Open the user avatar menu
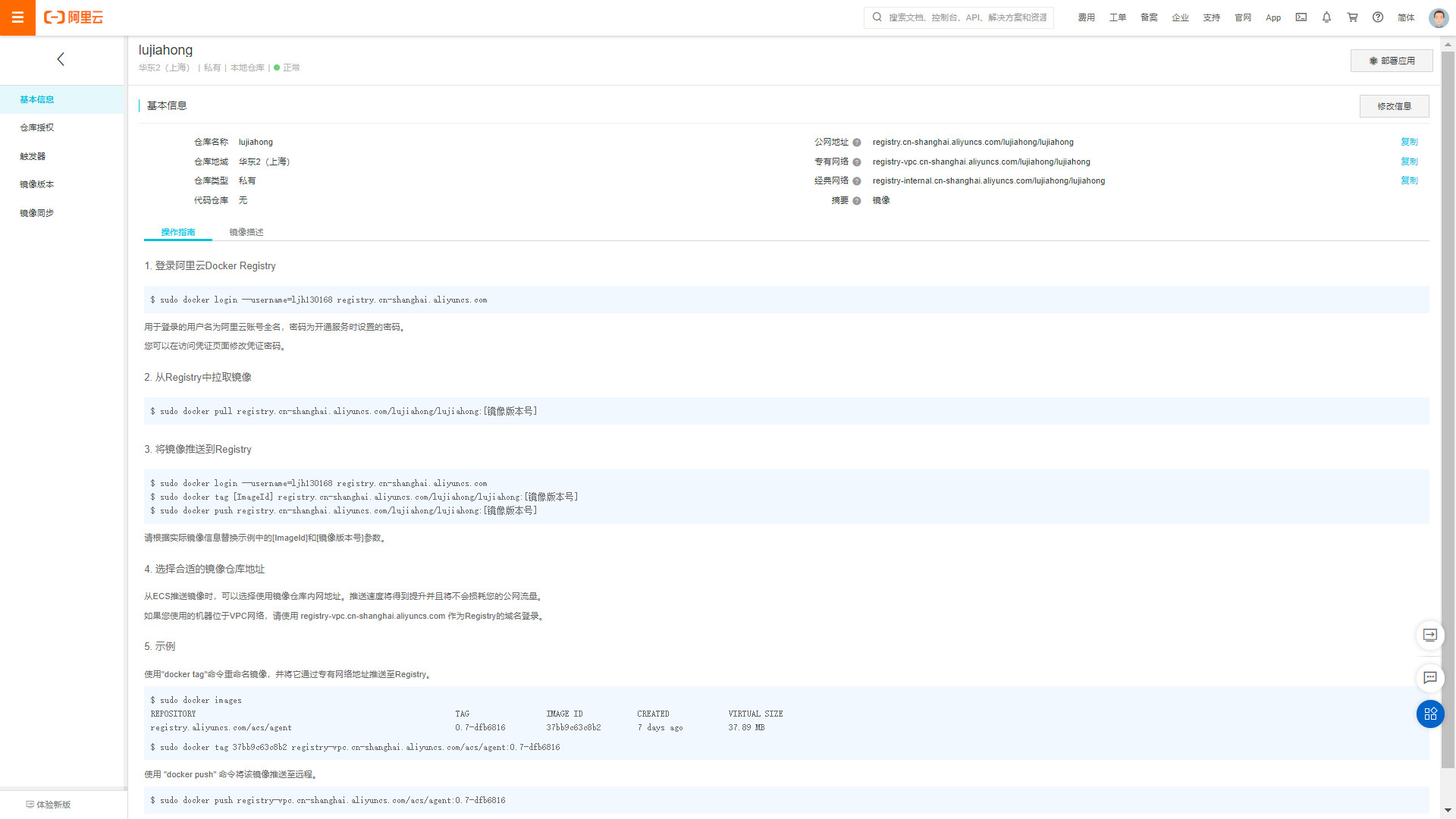 (x=1438, y=17)
